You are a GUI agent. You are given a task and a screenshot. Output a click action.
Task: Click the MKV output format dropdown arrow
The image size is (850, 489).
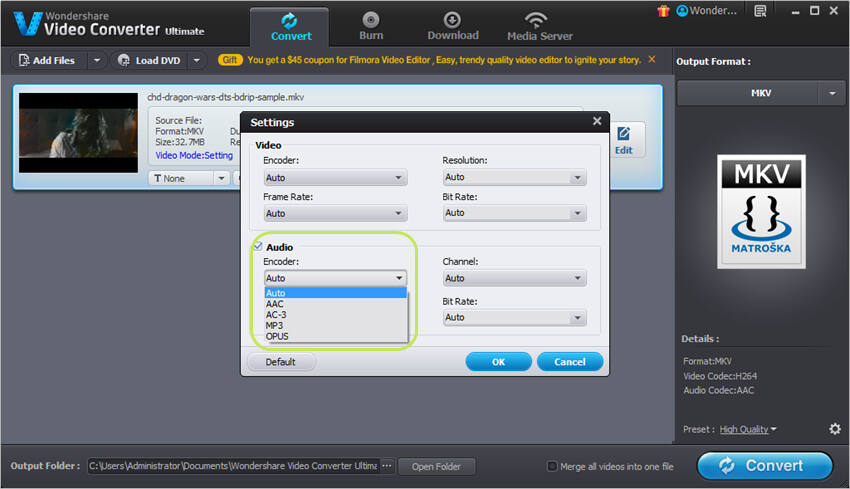pos(832,93)
